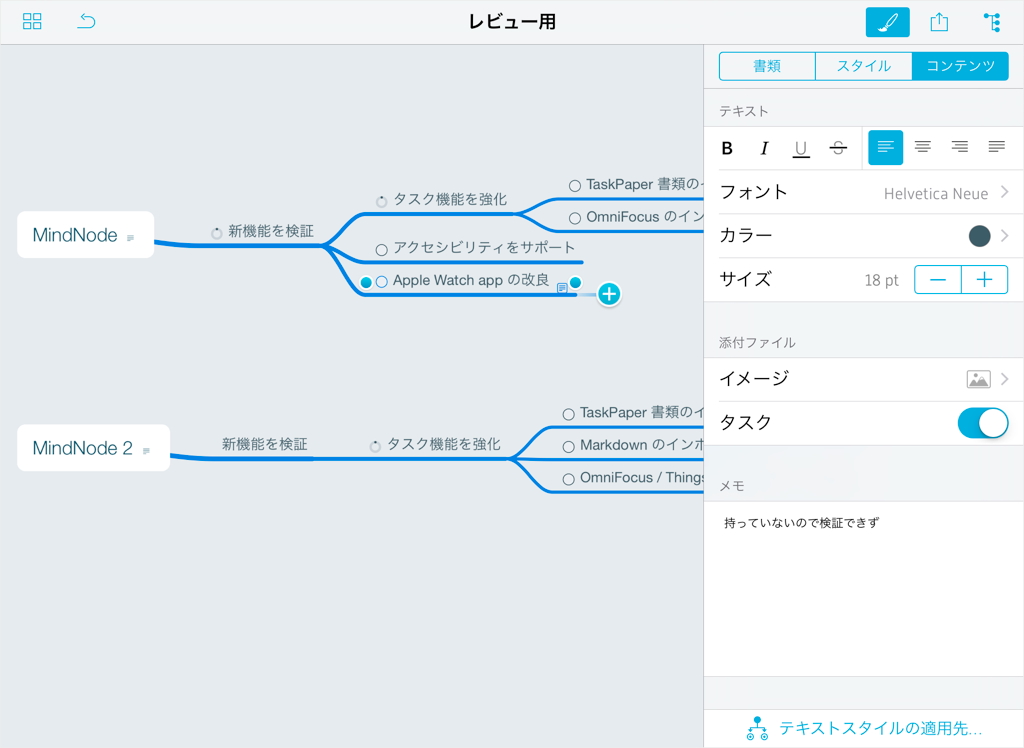Open the documents grid view icon

point(32,22)
